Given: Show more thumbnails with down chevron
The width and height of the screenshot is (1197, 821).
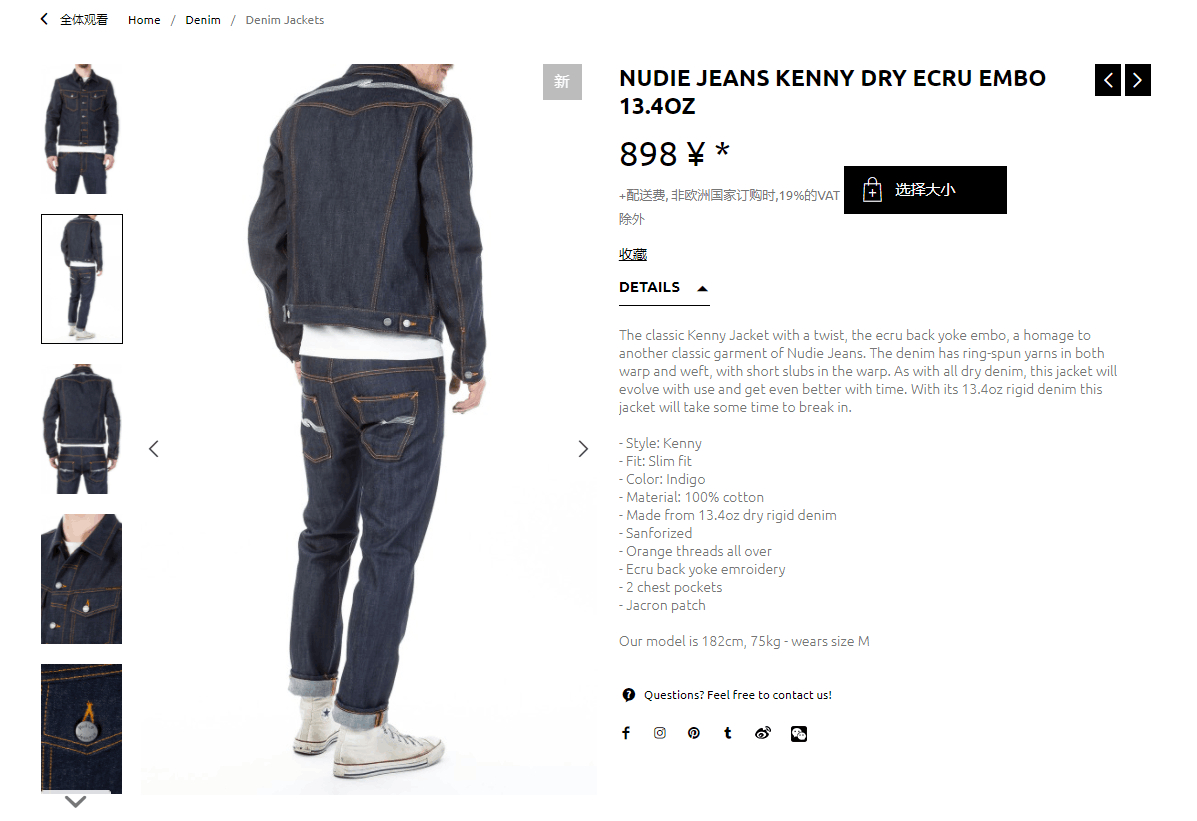Looking at the screenshot, I should (x=76, y=801).
